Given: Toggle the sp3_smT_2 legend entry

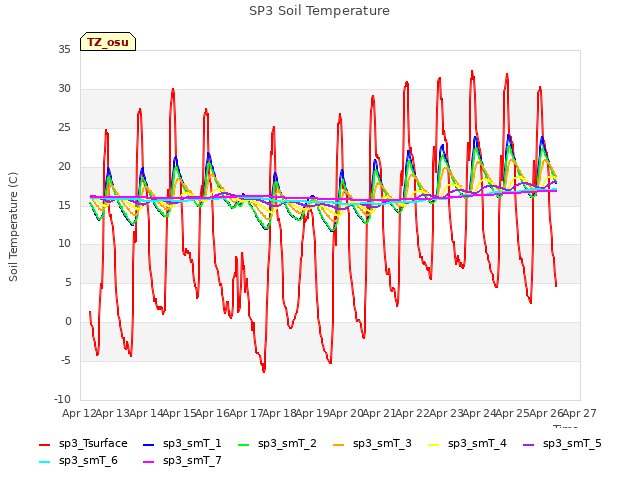Looking at the screenshot, I should [277, 444].
